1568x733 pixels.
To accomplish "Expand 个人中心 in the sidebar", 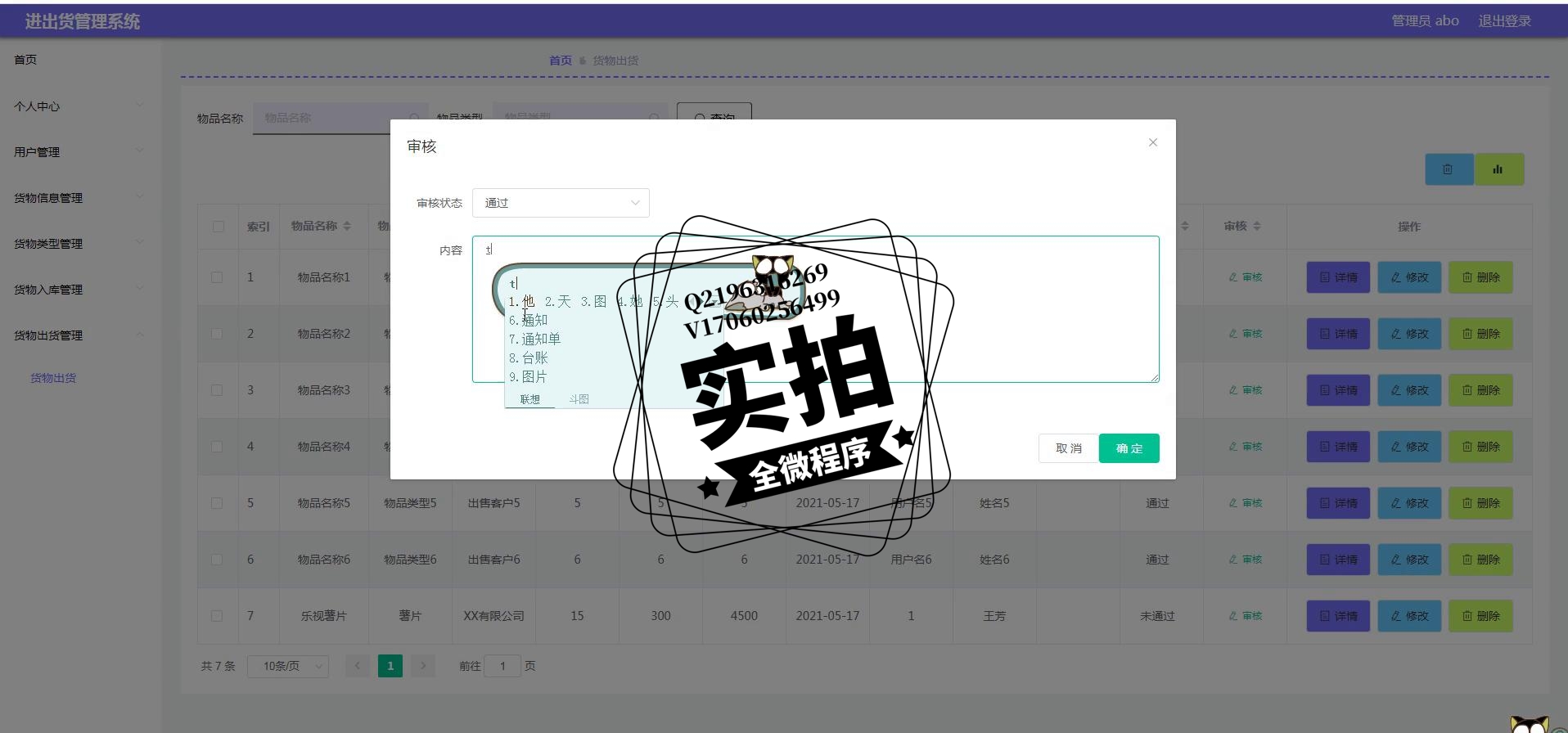I will tap(79, 106).
